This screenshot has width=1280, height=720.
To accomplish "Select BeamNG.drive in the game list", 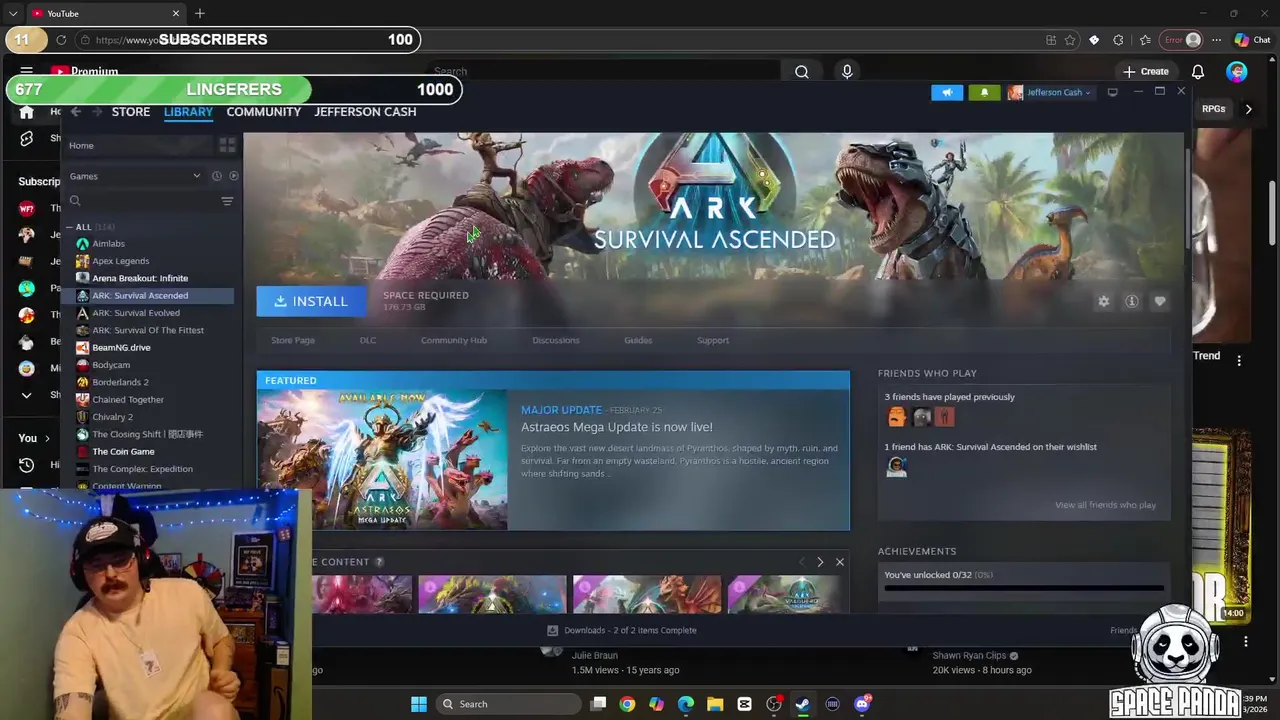I will [x=121, y=347].
